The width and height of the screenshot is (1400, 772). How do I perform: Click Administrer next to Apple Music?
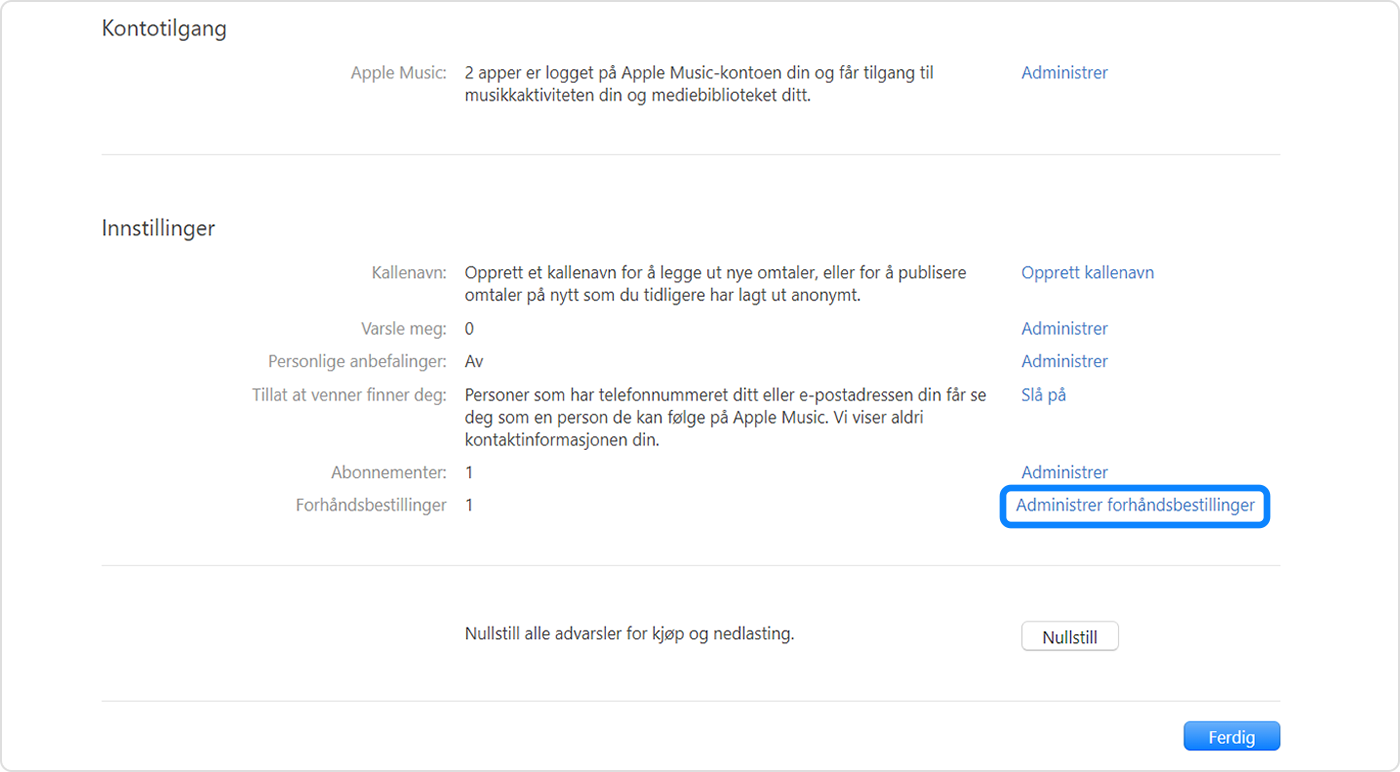1064,72
